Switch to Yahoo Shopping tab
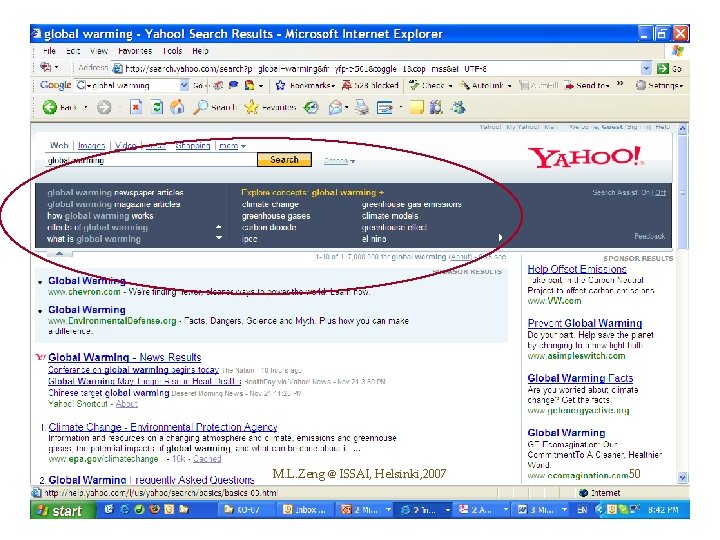 pos(193,146)
